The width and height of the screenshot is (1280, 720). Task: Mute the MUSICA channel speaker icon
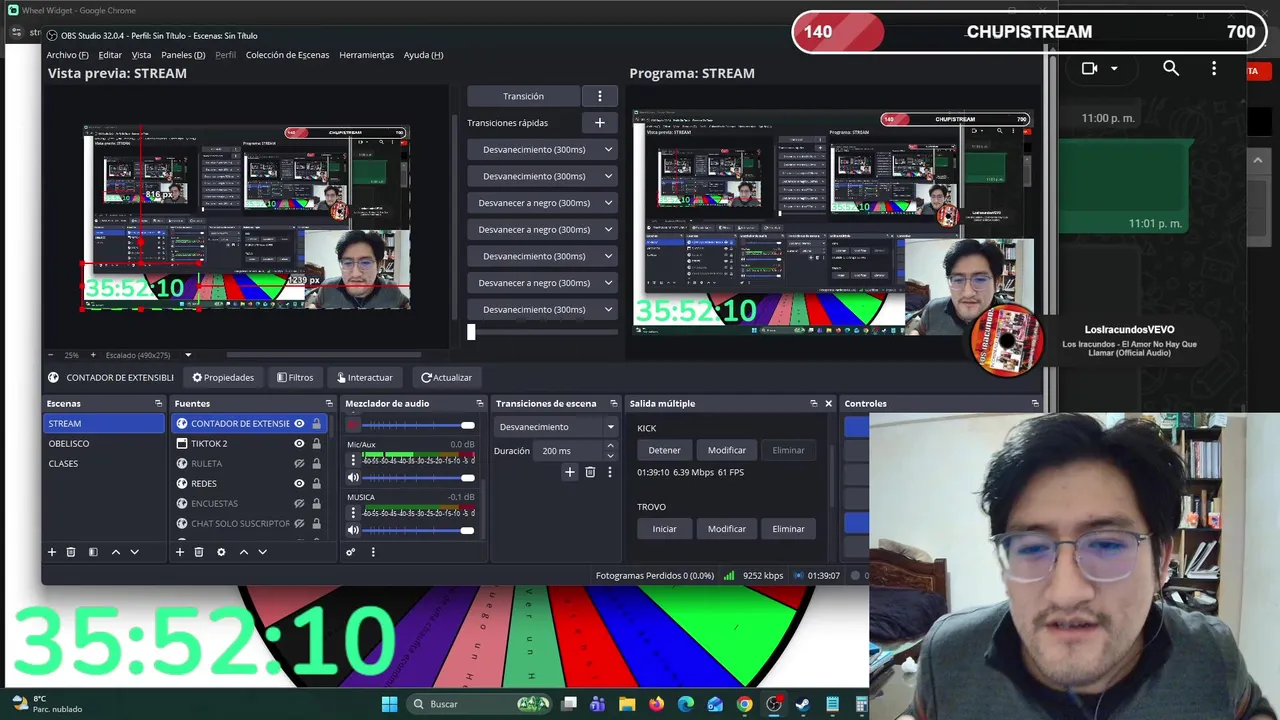pos(353,530)
